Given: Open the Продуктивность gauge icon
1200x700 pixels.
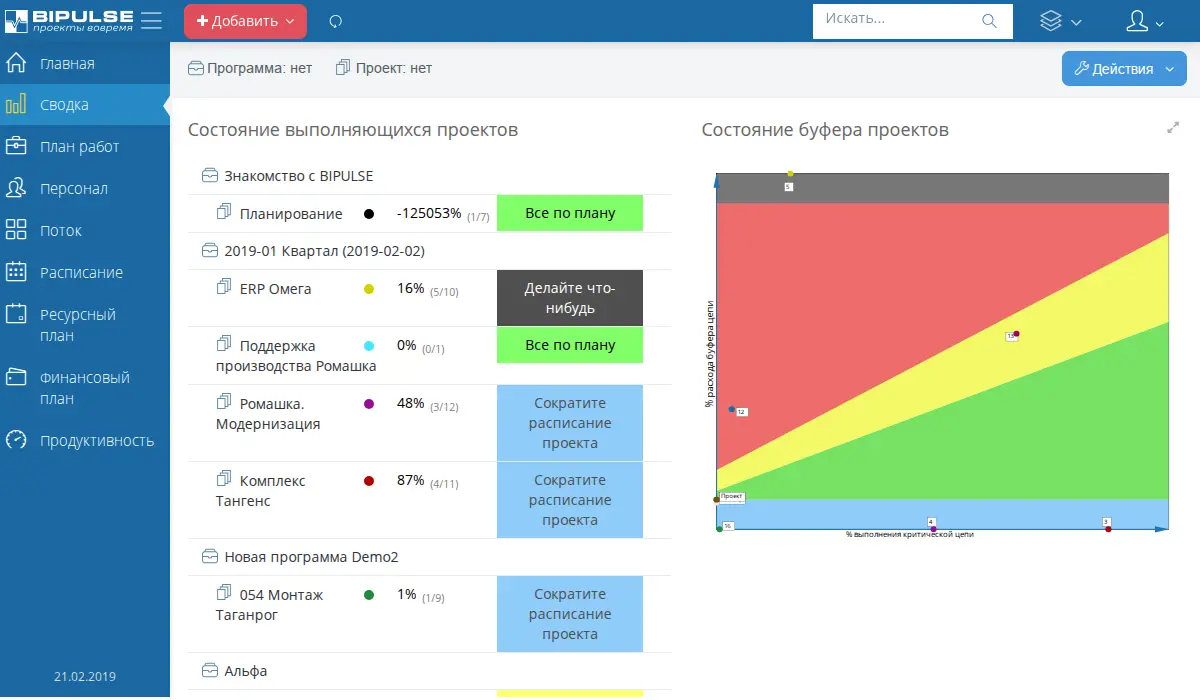Looking at the screenshot, I should coord(16,440).
